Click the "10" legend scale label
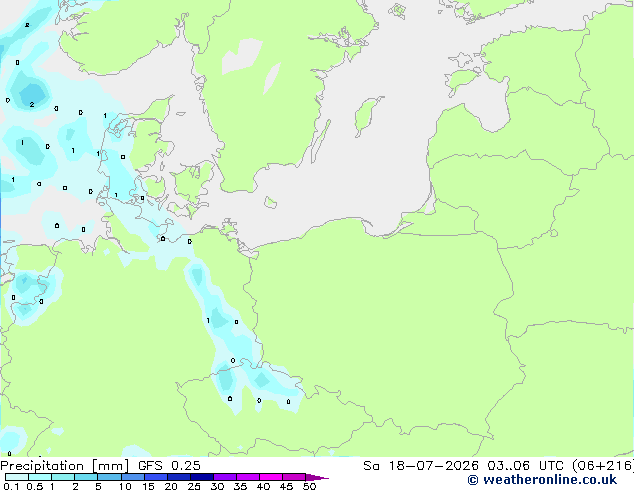 (x=125, y=486)
